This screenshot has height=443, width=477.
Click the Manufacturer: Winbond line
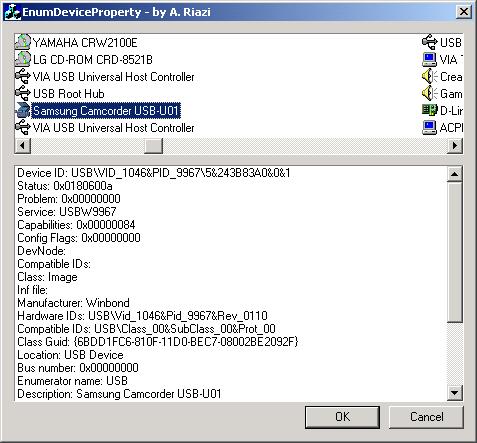point(73,303)
